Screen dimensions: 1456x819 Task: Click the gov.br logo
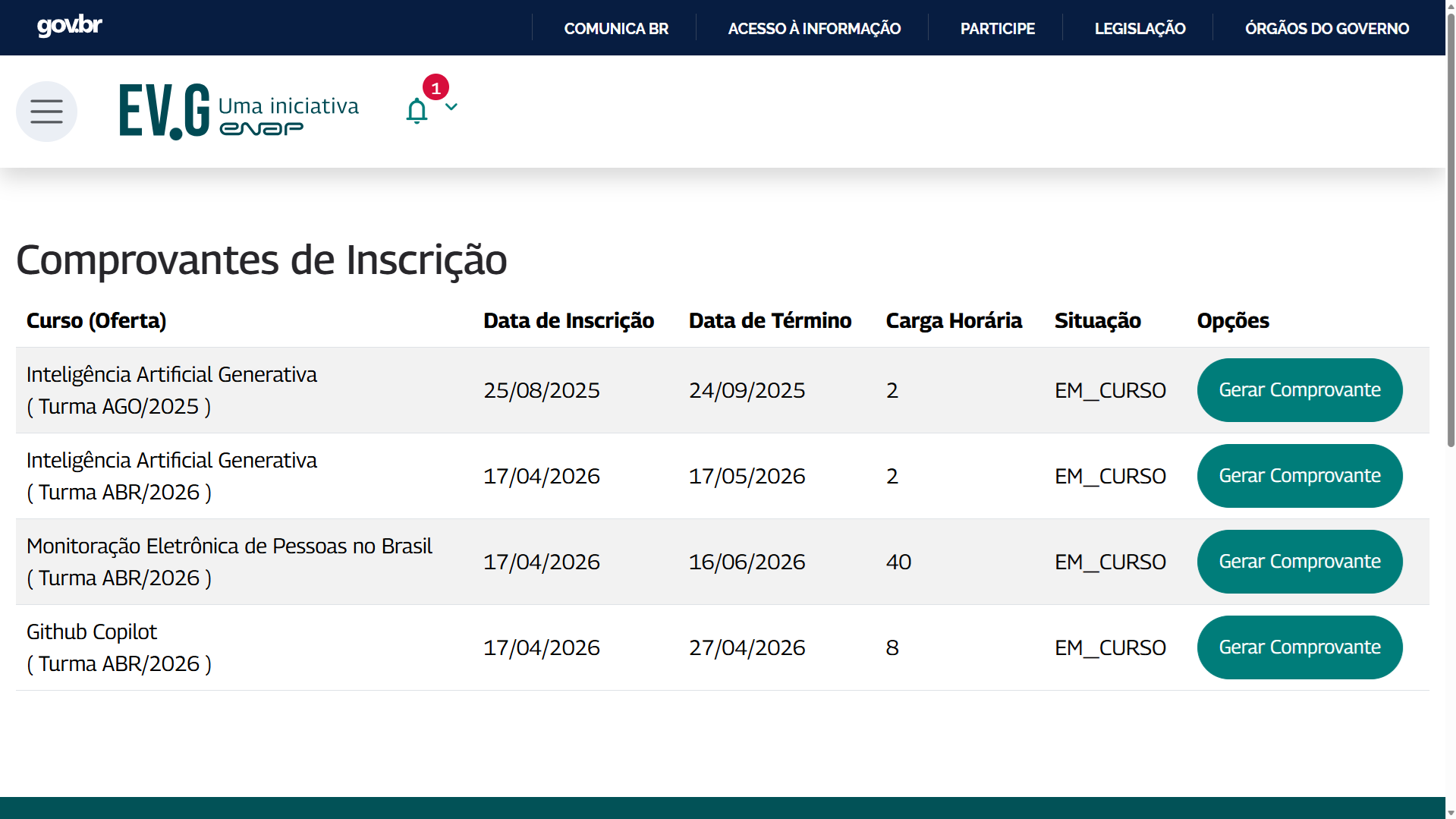(70, 26)
